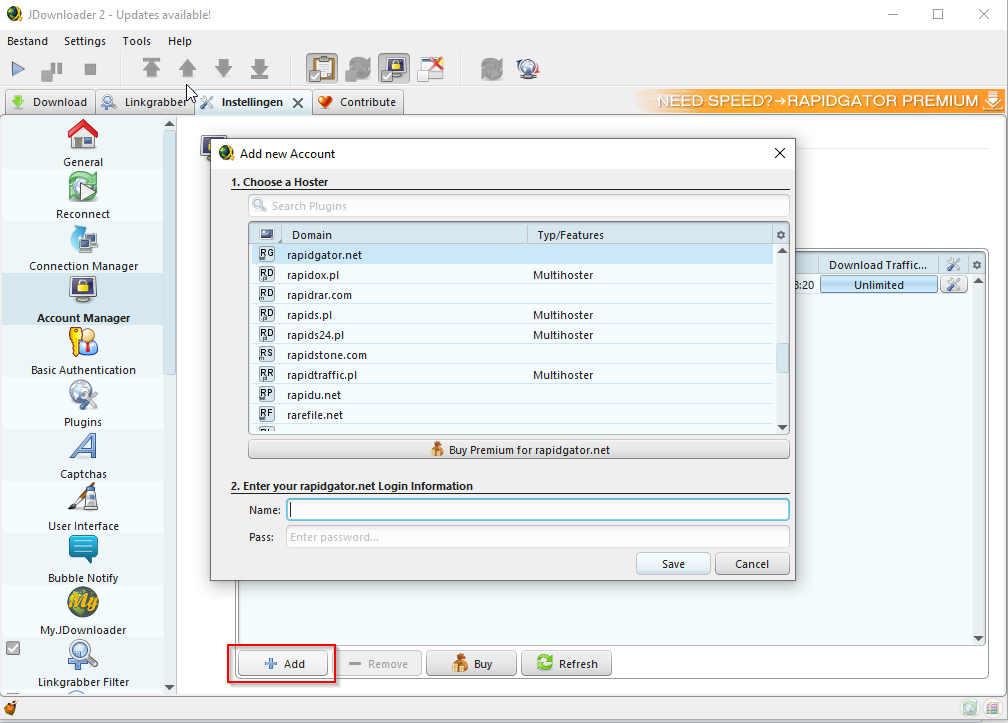Viewport: 1008px width, 723px height.
Task: Open the Help menu
Action: coord(179,41)
